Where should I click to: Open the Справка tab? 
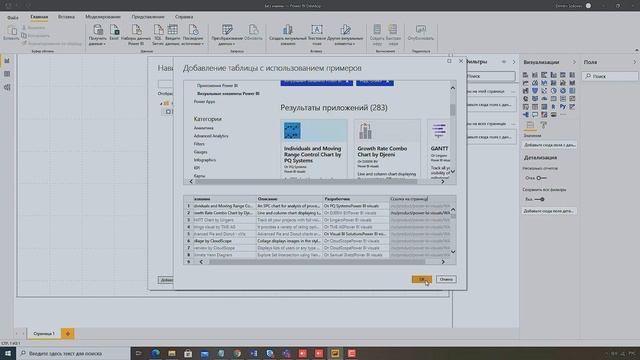coord(184,17)
